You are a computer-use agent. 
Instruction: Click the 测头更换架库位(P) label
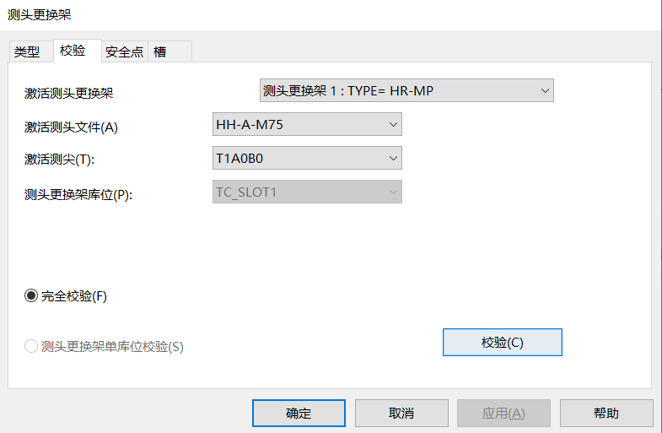coord(78,194)
